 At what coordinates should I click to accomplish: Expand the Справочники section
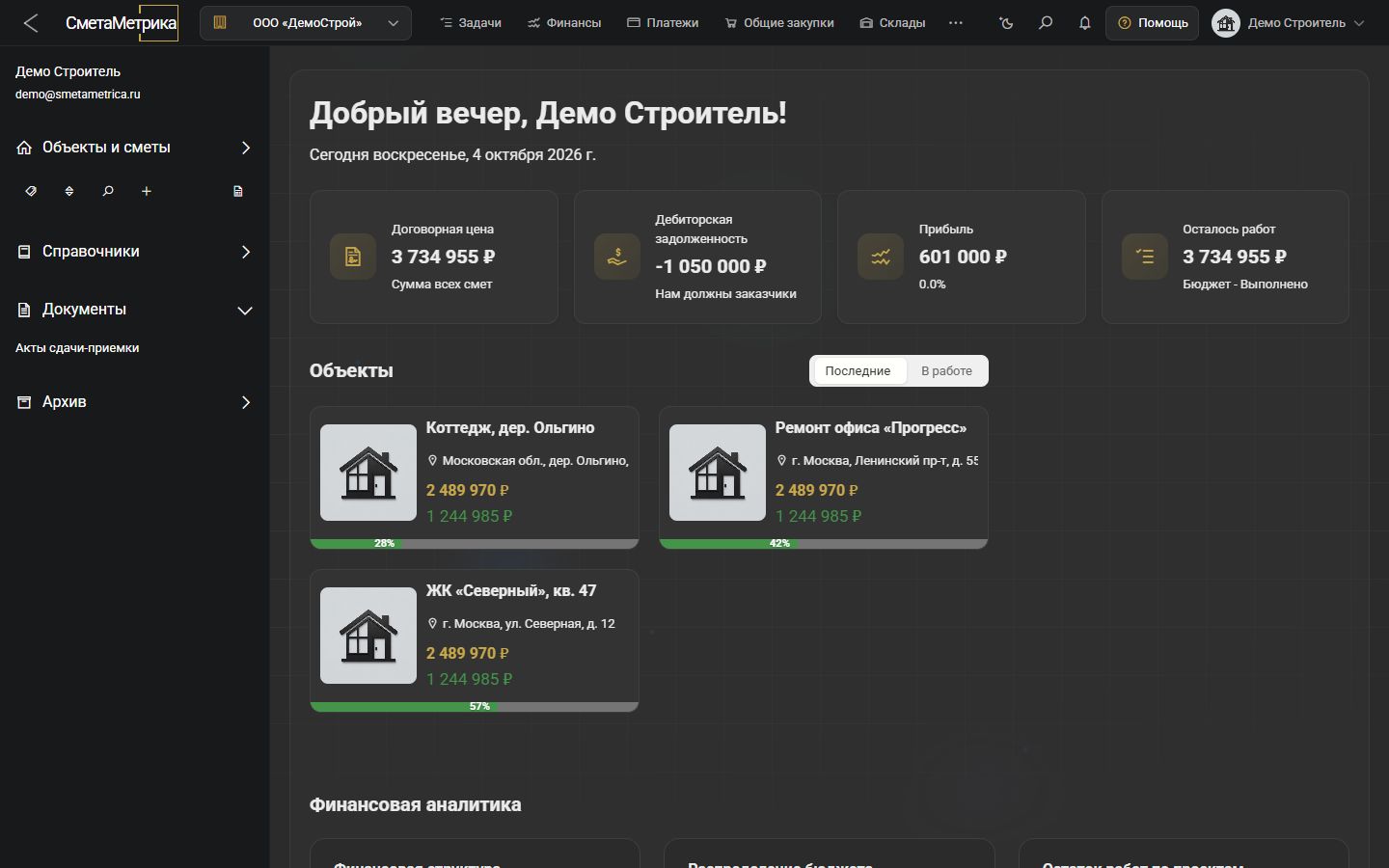[x=135, y=252]
